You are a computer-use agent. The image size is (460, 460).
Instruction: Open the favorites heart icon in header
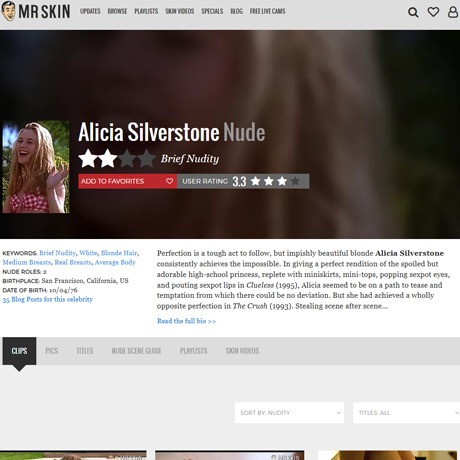click(x=433, y=12)
